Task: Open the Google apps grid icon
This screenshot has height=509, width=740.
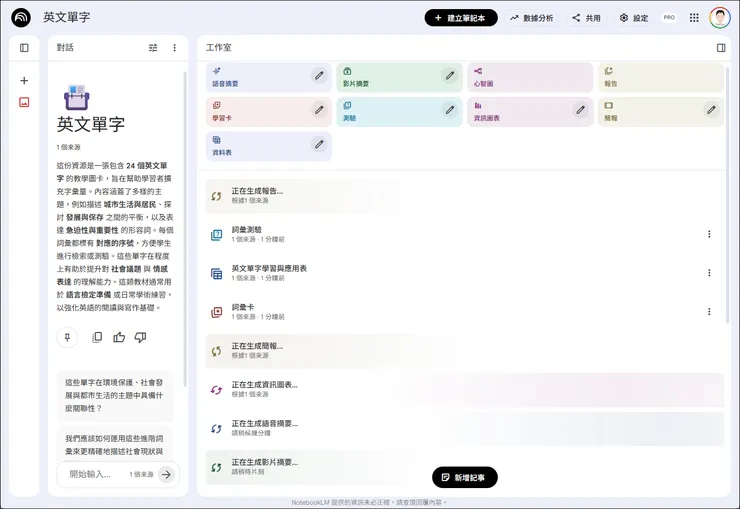Action: pyautogui.click(x=694, y=18)
